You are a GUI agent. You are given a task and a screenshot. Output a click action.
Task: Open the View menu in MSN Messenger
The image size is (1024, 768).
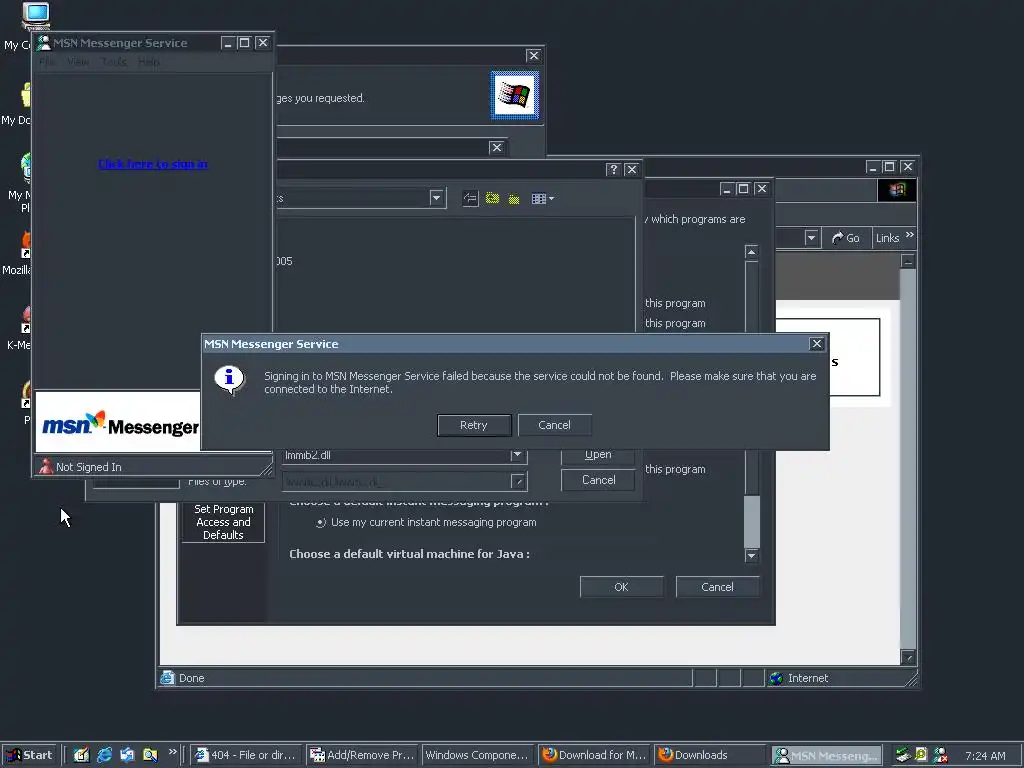coord(78,62)
